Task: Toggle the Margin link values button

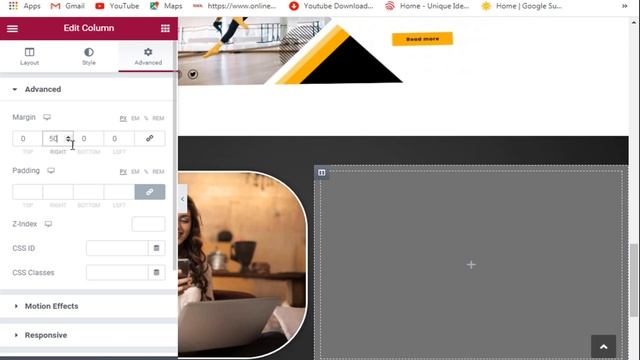Action: click(150, 138)
